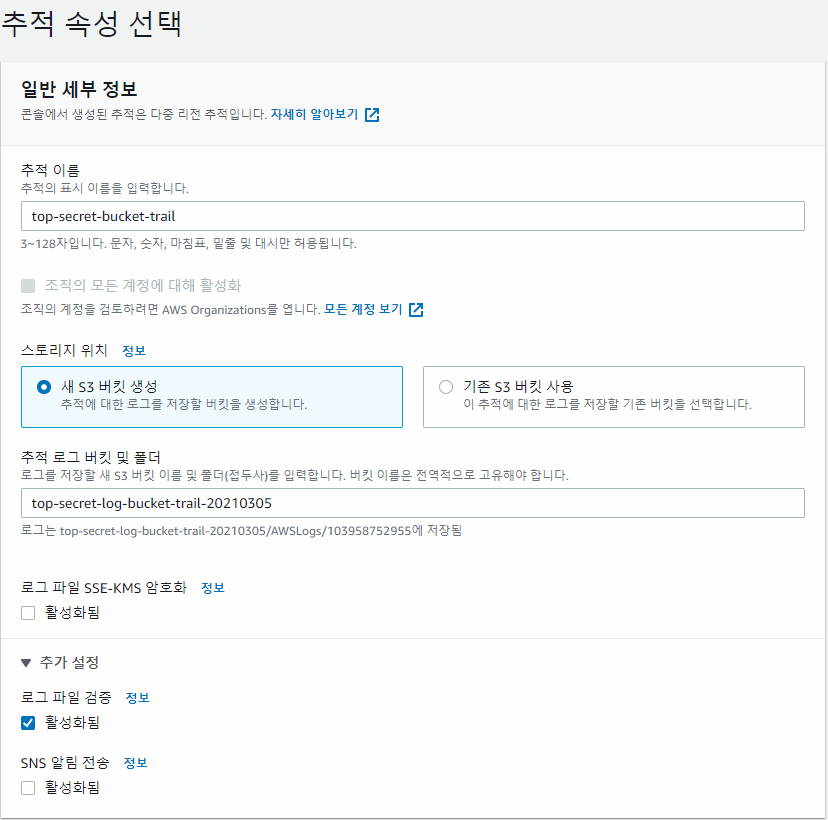Enable SSE-KMS encryption 활성화됨 checkbox
Viewport: 828px width, 820px height.
click(x=28, y=613)
